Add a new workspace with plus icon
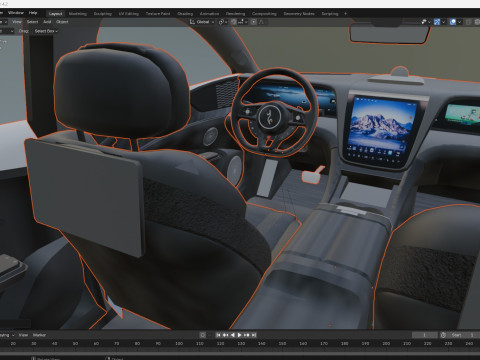Screen dimensions: 480x360 (345, 14)
